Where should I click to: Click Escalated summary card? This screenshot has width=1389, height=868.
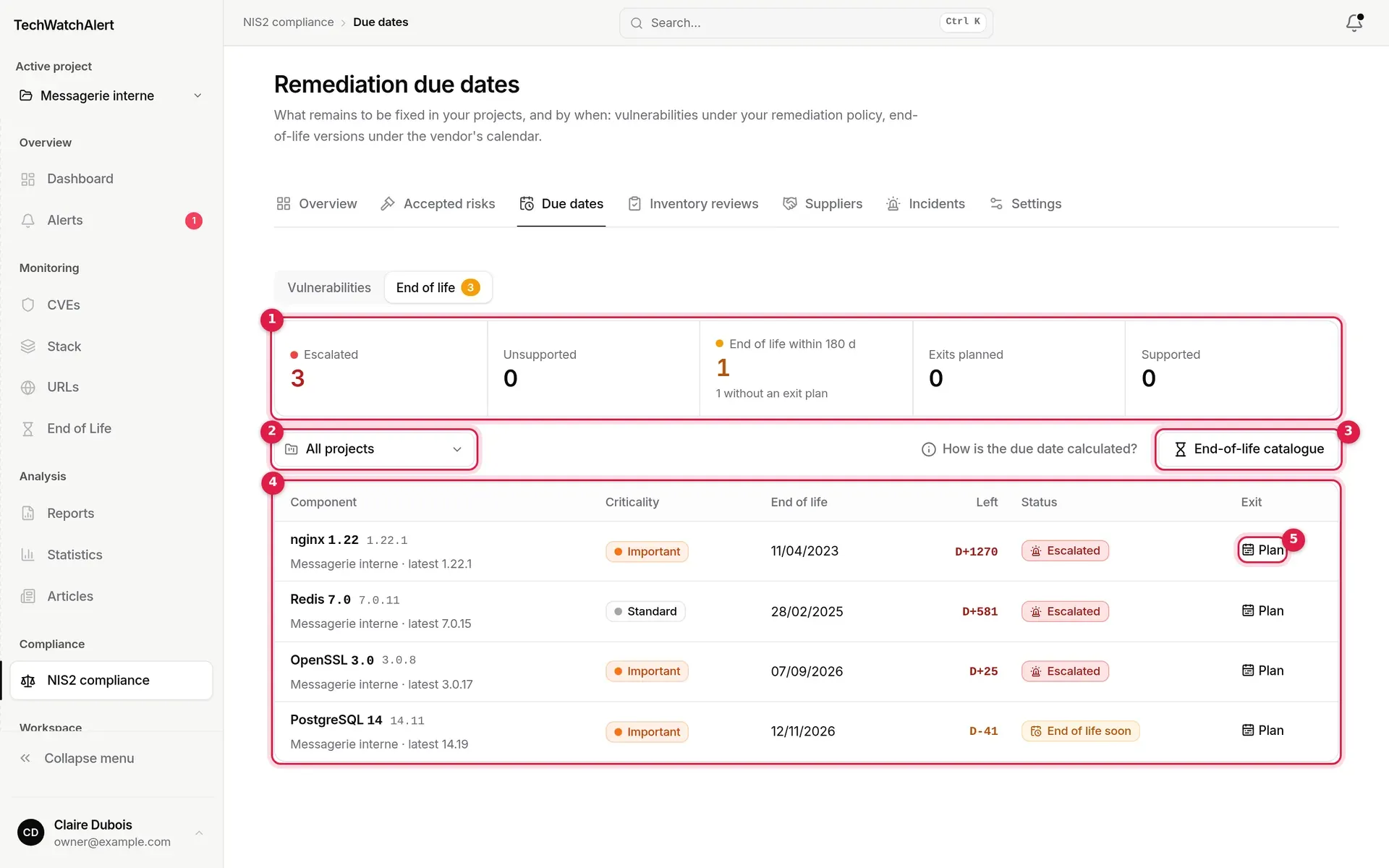tap(381, 368)
